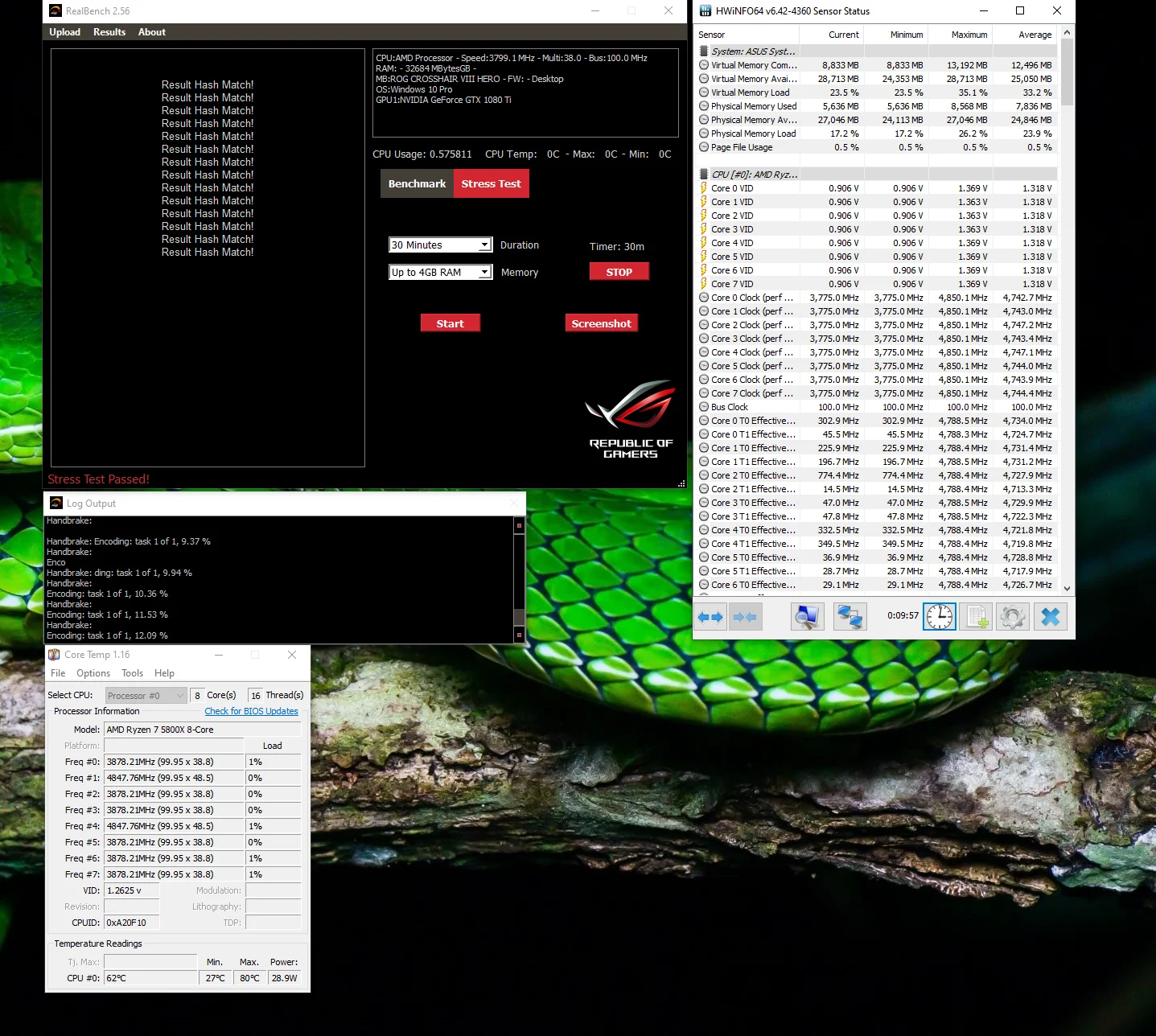Open RealBench About menu
This screenshot has height=1036, width=1156.
click(x=151, y=32)
